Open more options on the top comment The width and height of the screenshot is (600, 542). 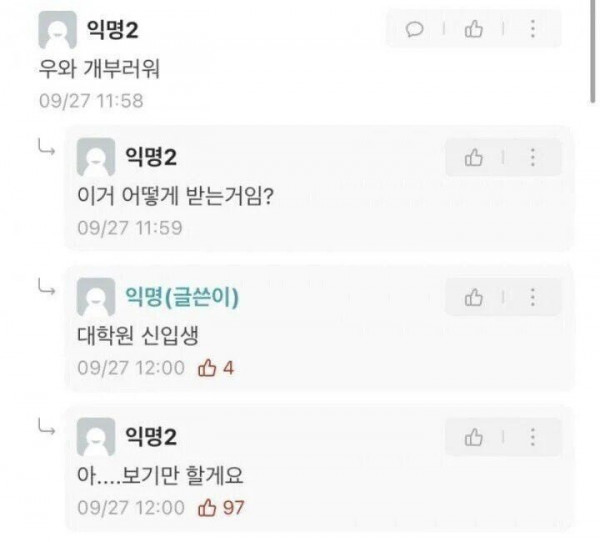pos(532,30)
